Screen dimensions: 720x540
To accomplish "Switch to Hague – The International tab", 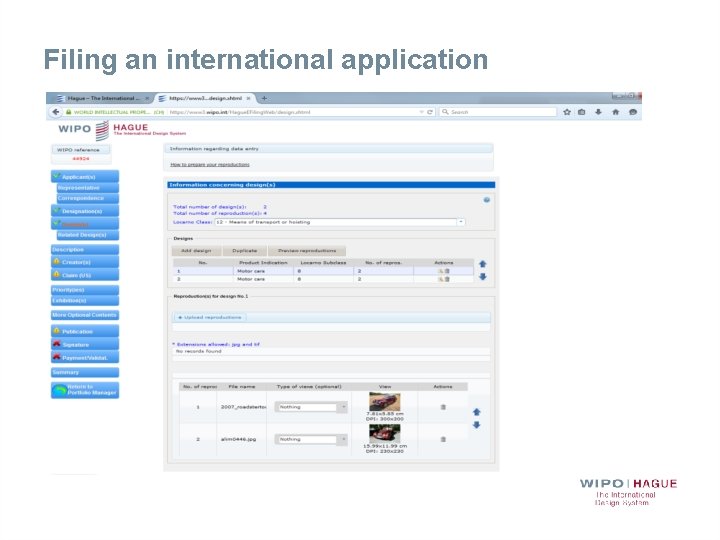I will click(103, 98).
